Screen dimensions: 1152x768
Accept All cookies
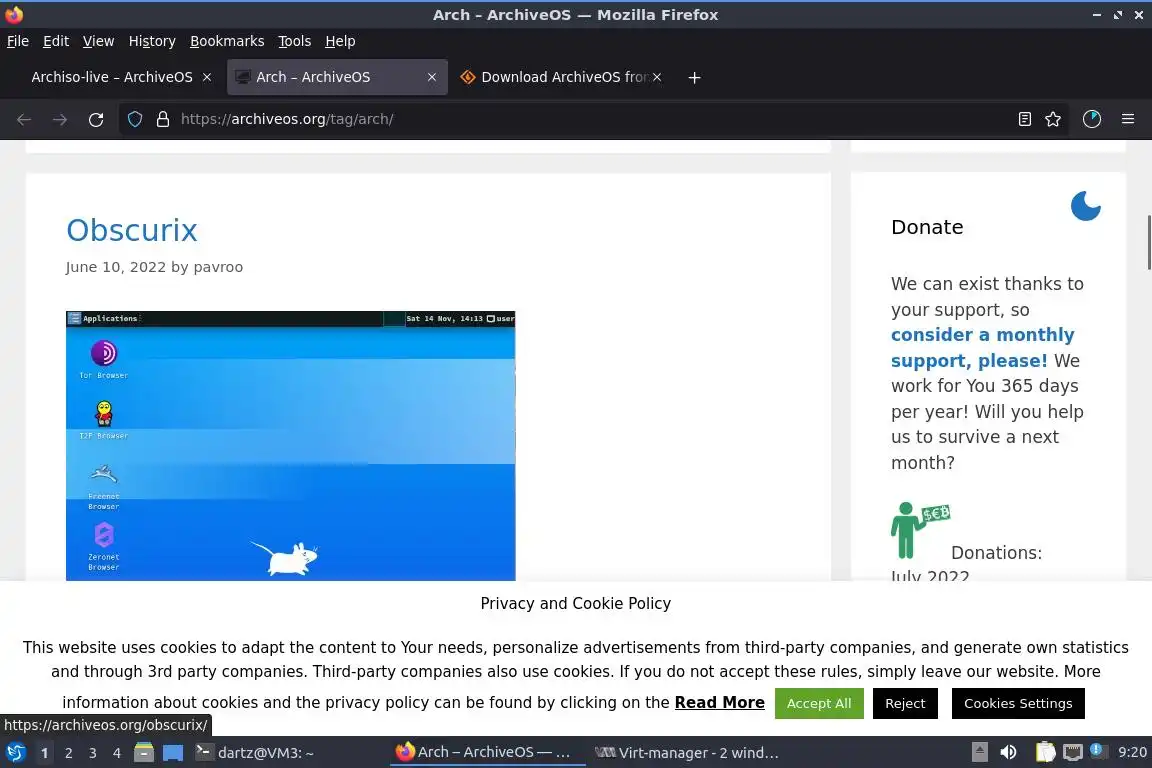pyautogui.click(x=818, y=703)
